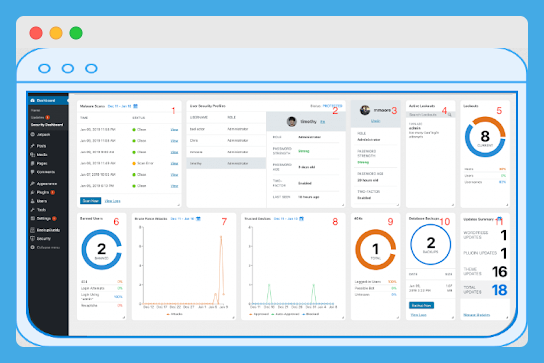Click the Backup Now button
The image size is (544, 363).
[422, 305]
